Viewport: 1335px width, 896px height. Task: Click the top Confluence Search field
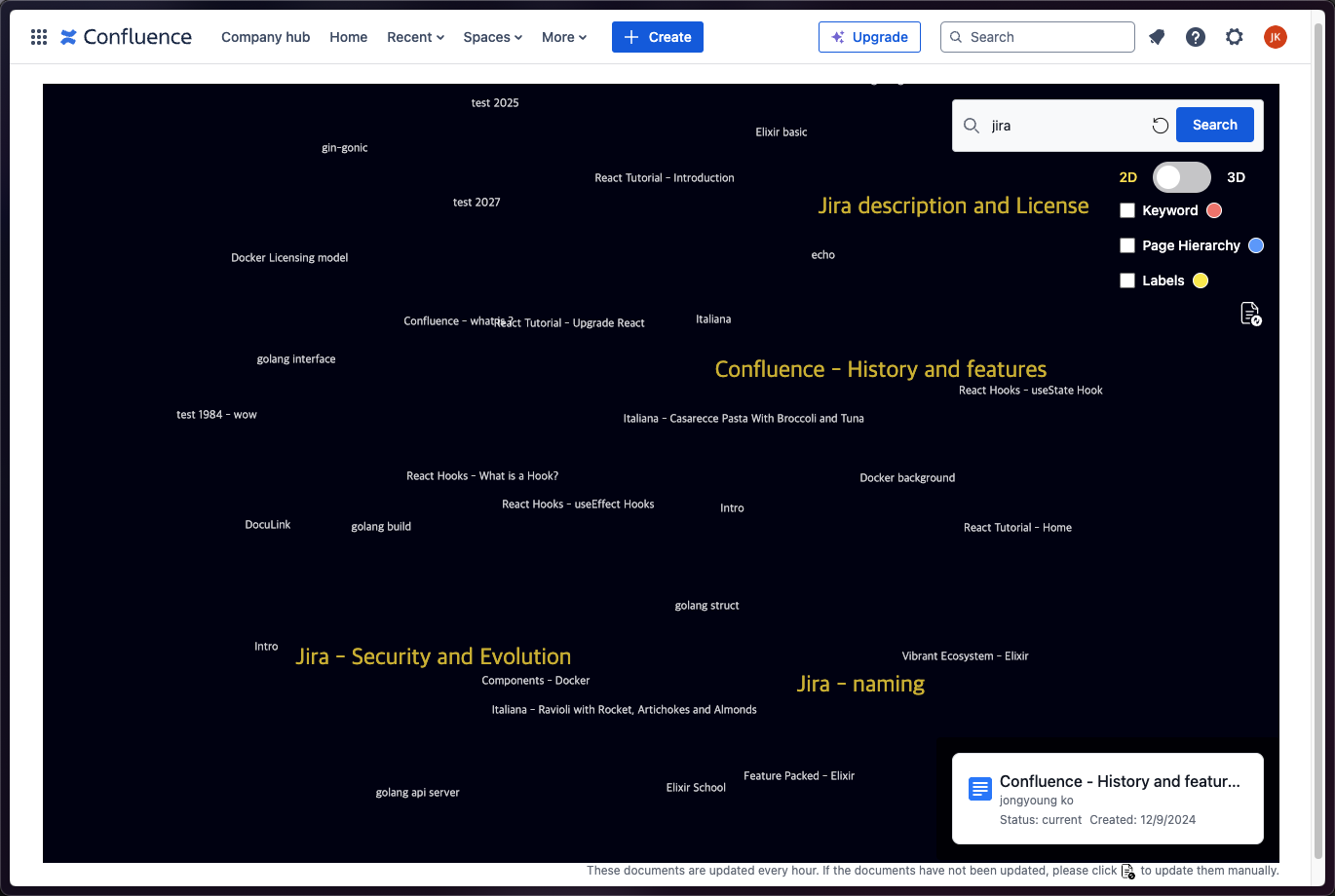click(x=1038, y=37)
